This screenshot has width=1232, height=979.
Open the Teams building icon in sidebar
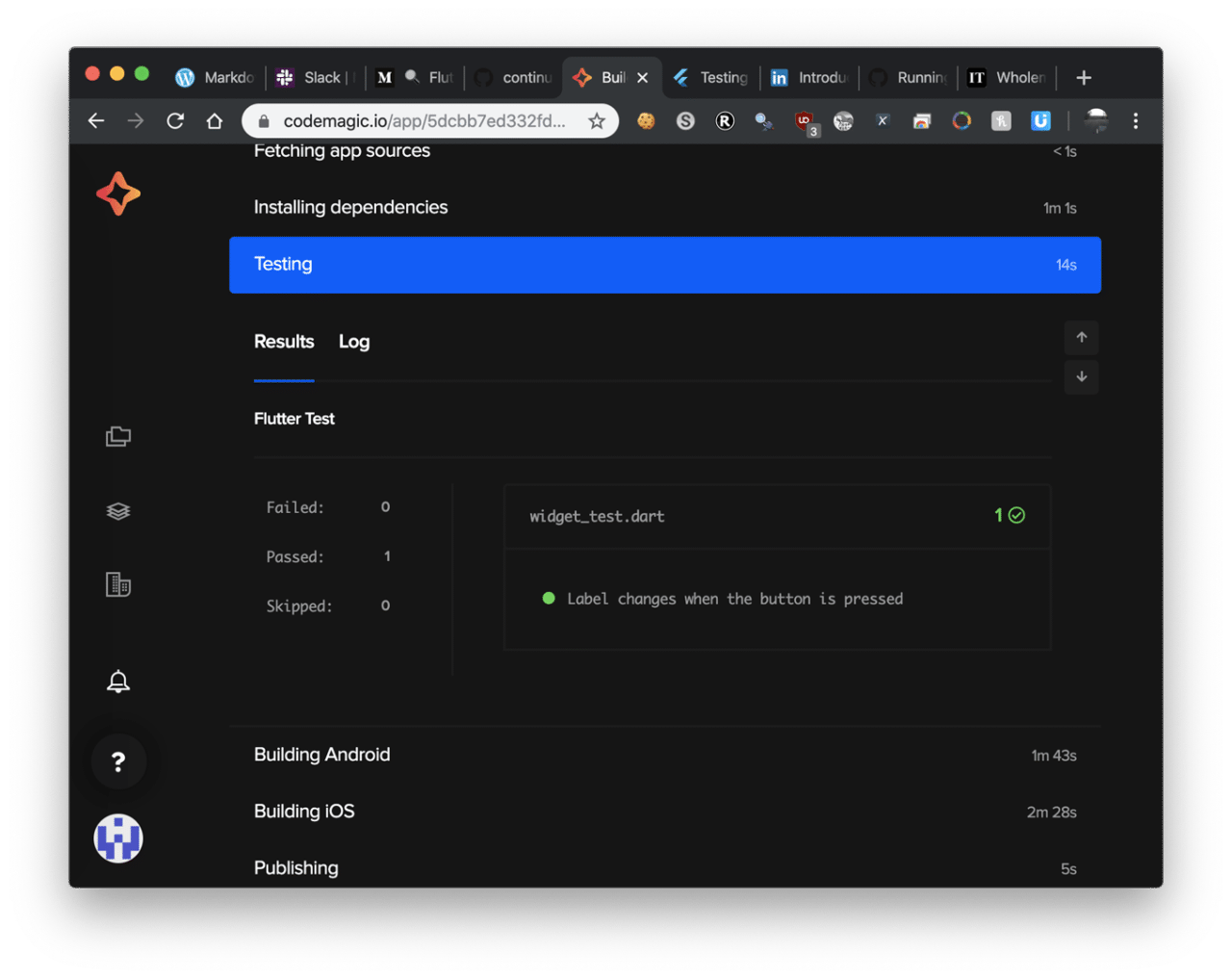(118, 584)
